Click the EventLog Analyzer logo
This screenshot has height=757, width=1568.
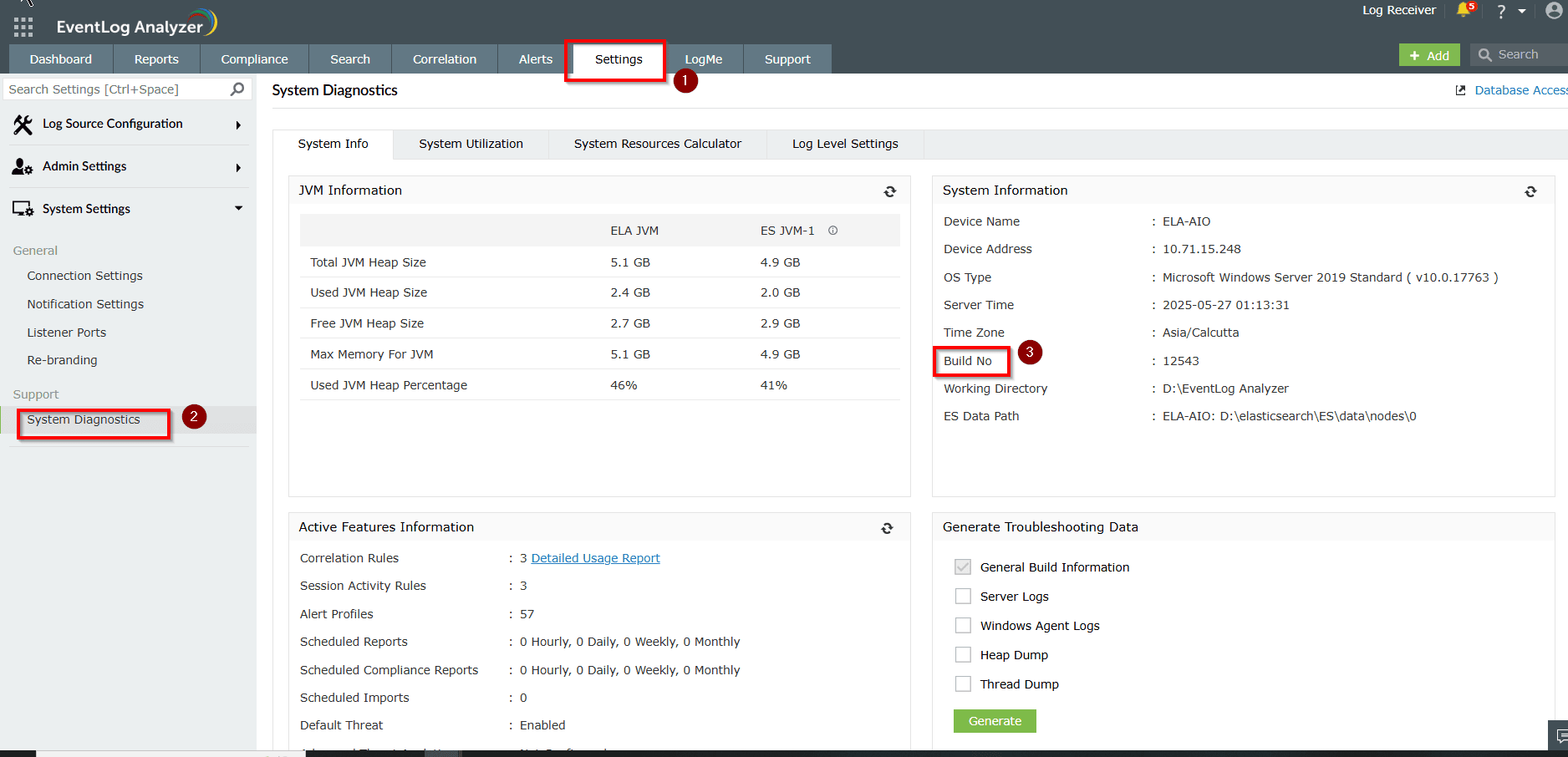coord(136,24)
